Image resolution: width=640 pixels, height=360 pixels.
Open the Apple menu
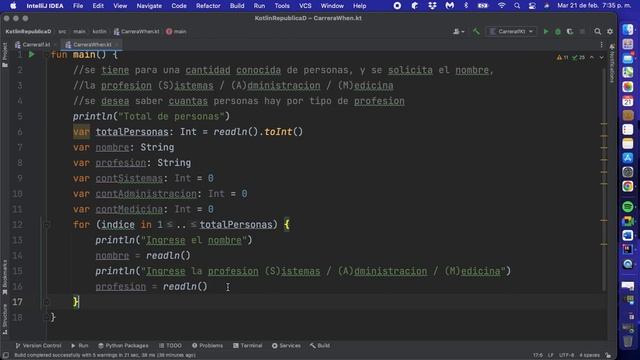point(13,6)
